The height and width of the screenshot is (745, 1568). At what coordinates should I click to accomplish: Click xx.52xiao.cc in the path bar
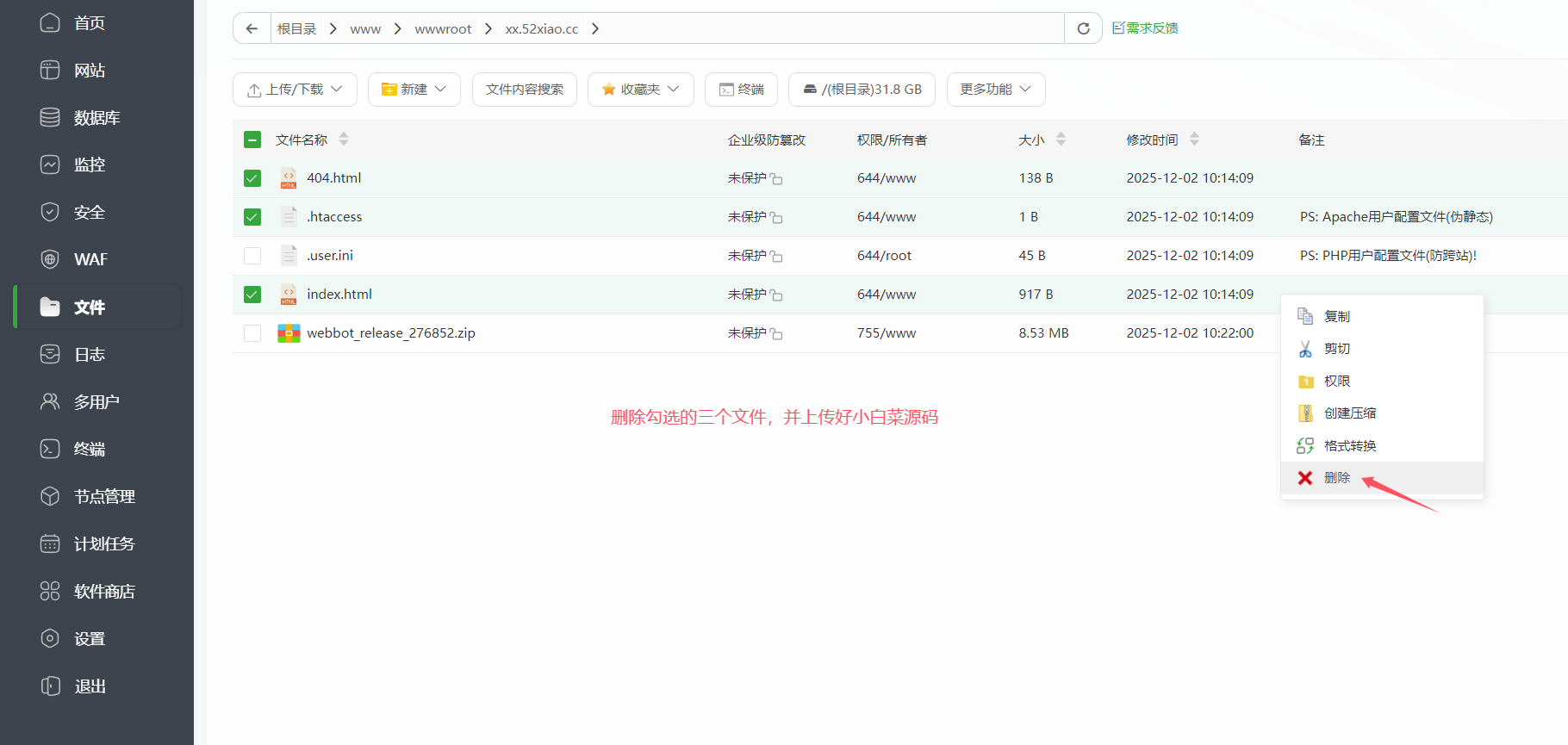coord(541,28)
